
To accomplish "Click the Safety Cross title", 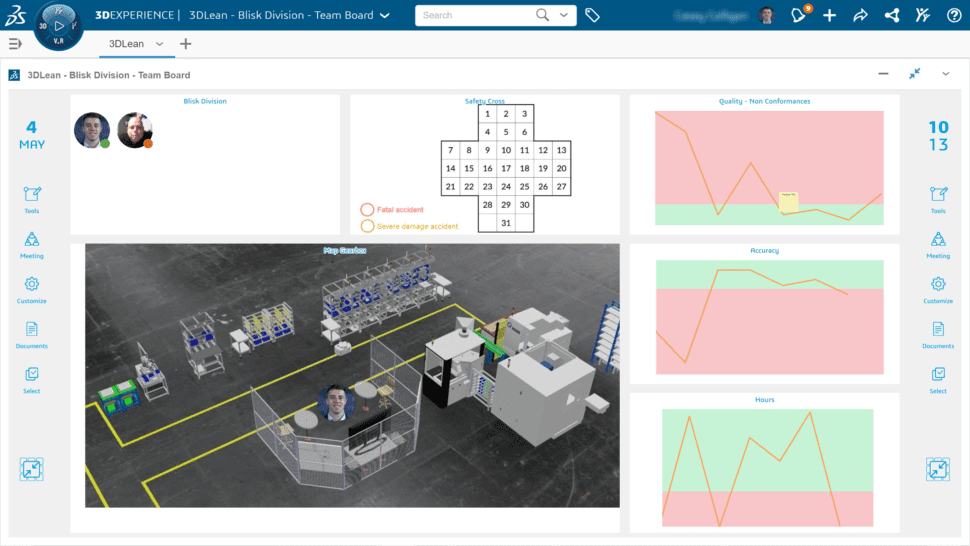I will tap(484, 101).
